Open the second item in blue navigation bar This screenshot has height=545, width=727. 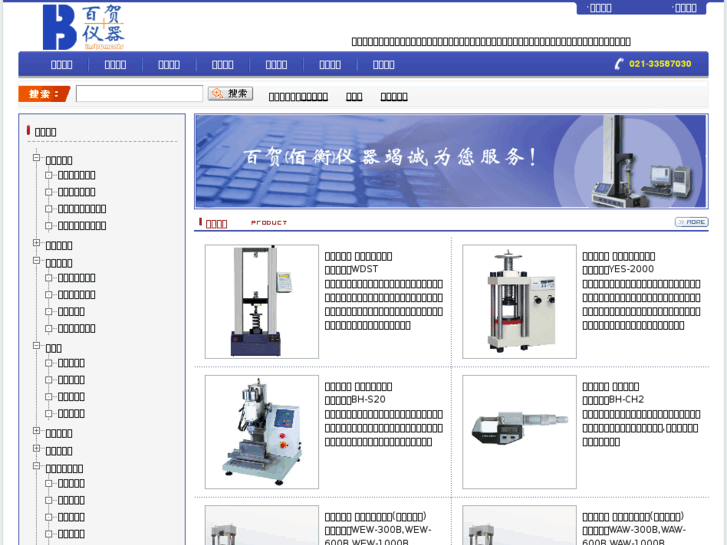pyautogui.click(x=115, y=64)
